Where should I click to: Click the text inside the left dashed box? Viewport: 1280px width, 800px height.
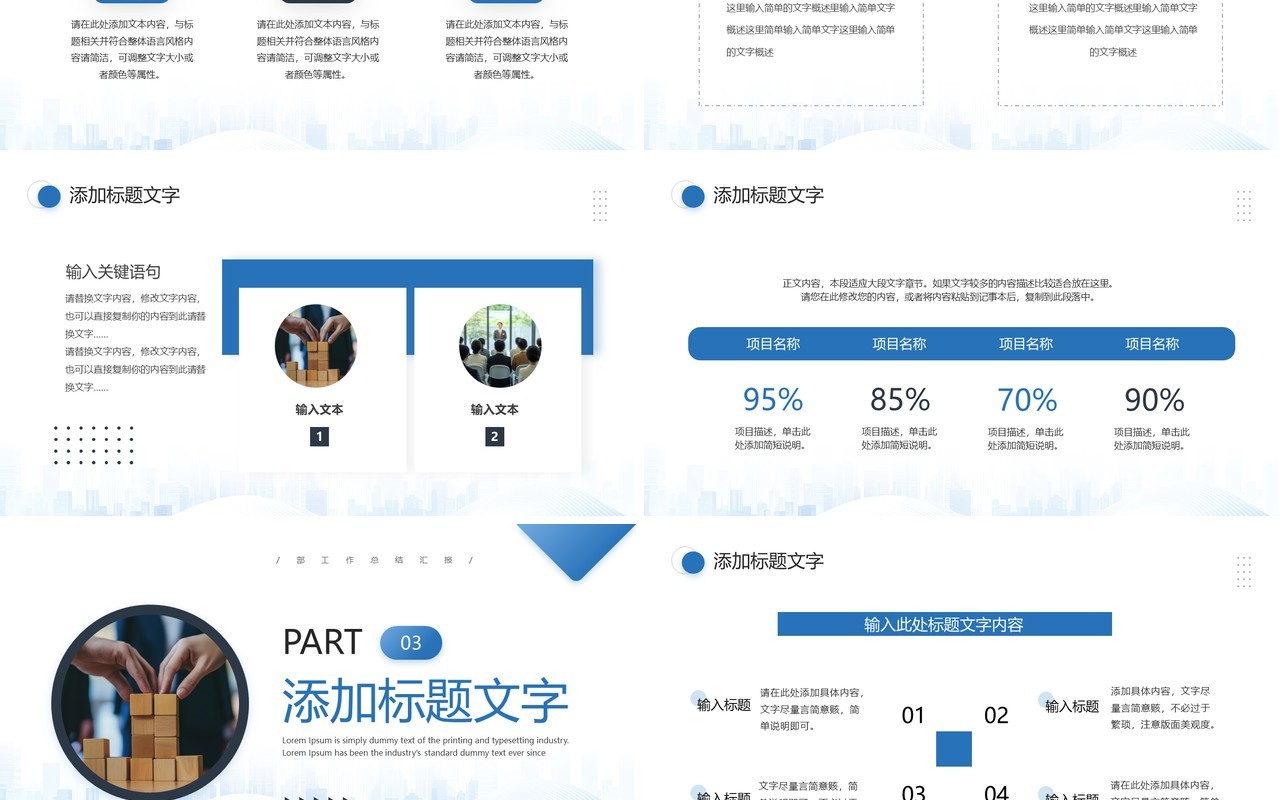pos(811,30)
